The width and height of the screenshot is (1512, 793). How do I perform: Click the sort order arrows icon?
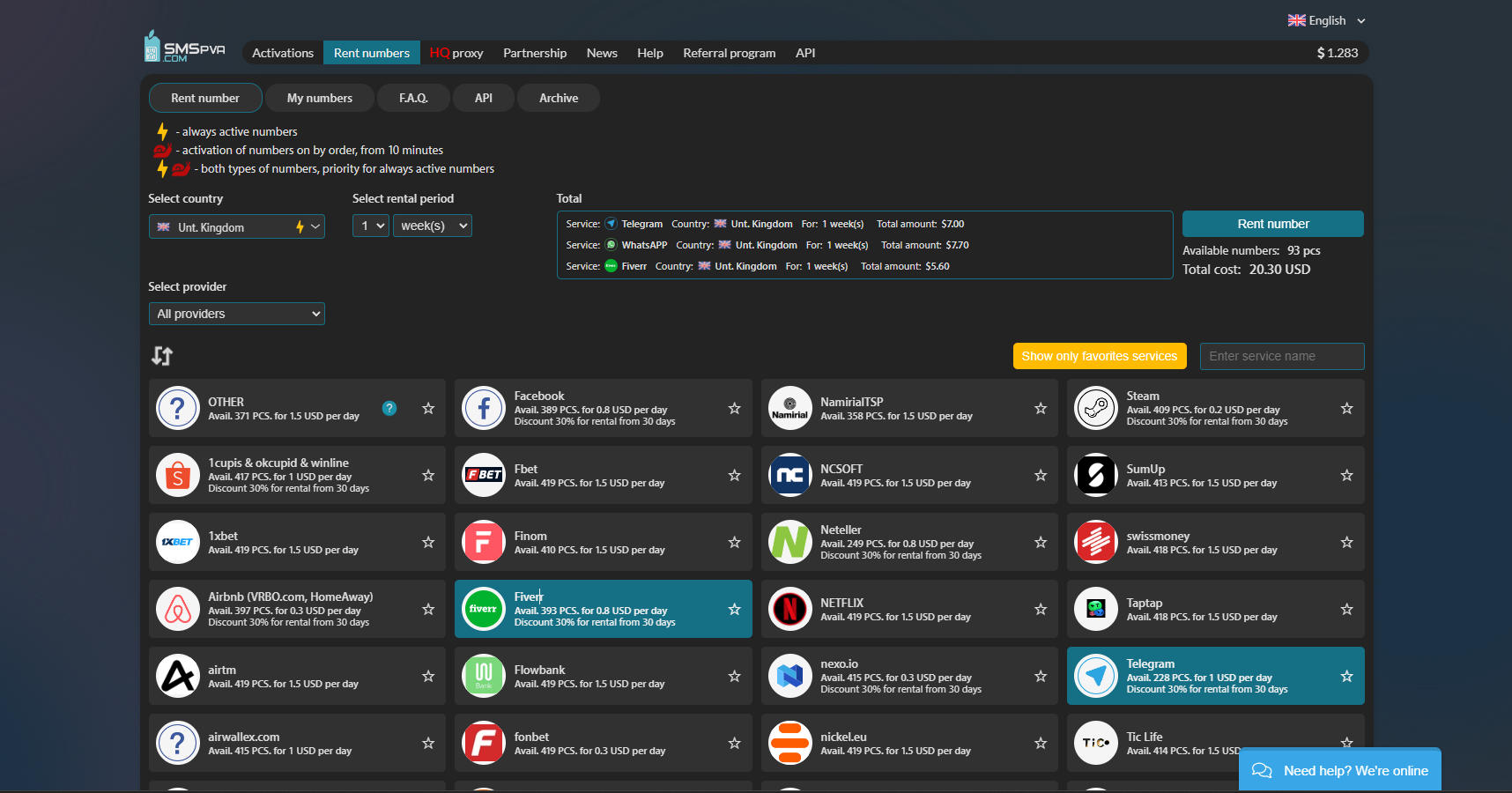(162, 356)
